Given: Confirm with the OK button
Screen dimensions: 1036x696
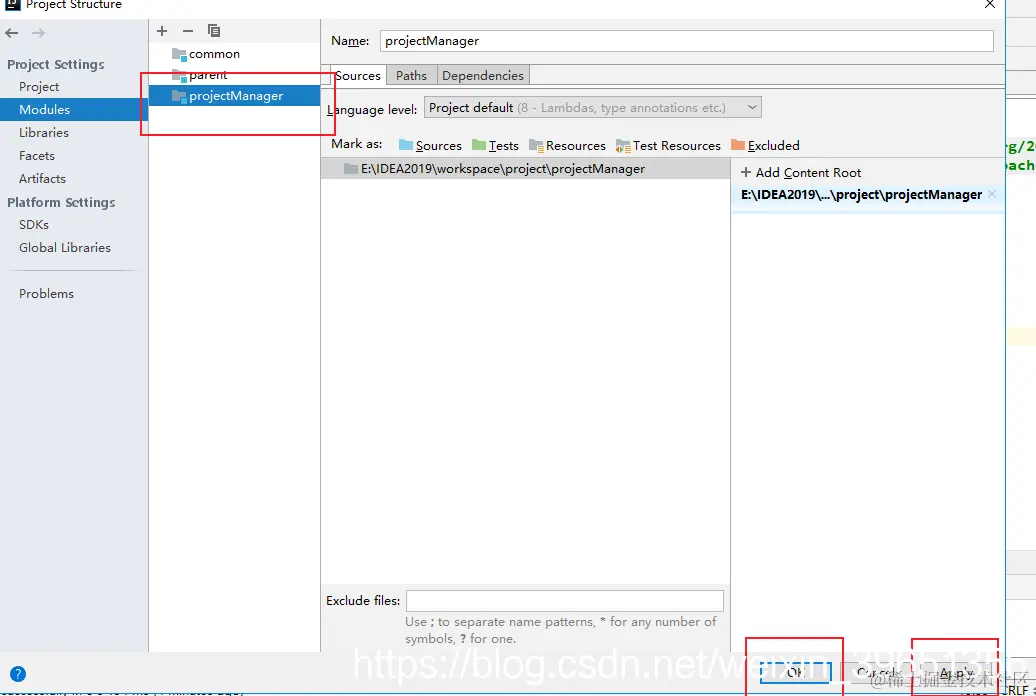Looking at the screenshot, I should [795, 672].
